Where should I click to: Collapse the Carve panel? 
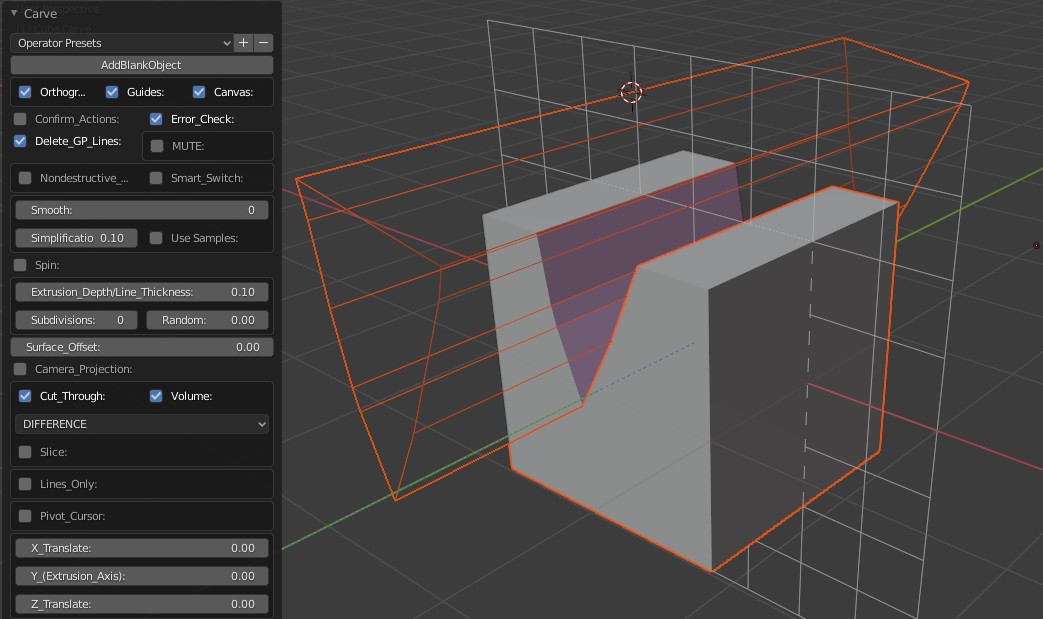coord(15,14)
